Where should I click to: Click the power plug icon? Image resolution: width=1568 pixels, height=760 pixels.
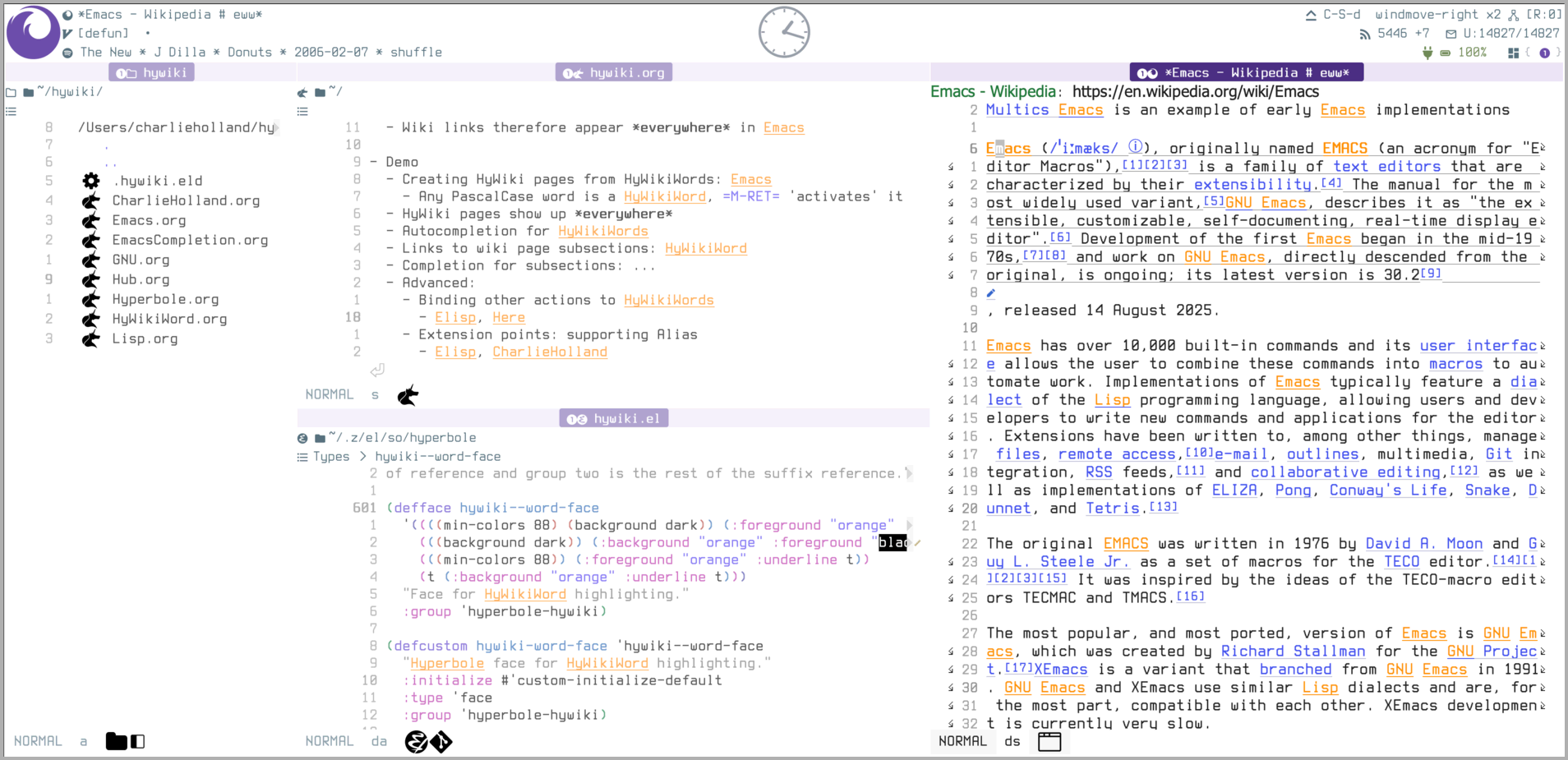[1427, 53]
